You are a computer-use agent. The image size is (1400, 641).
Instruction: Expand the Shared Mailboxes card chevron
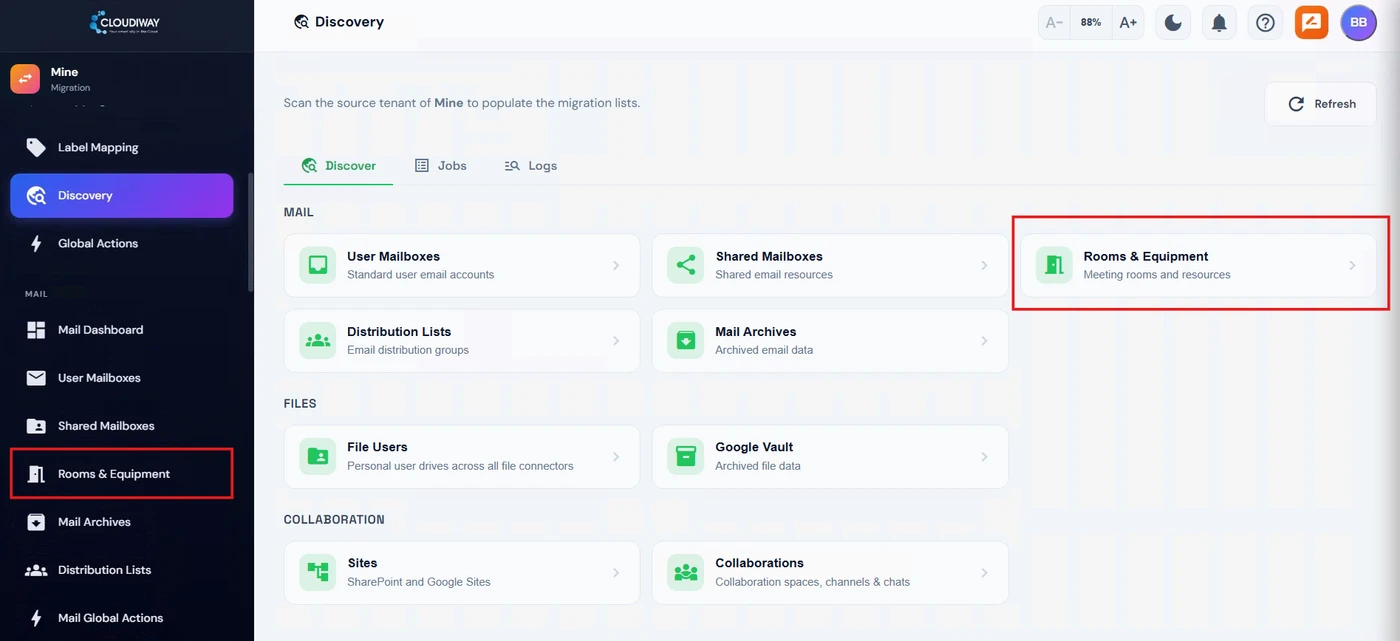pyautogui.click(x=984, y=265)
